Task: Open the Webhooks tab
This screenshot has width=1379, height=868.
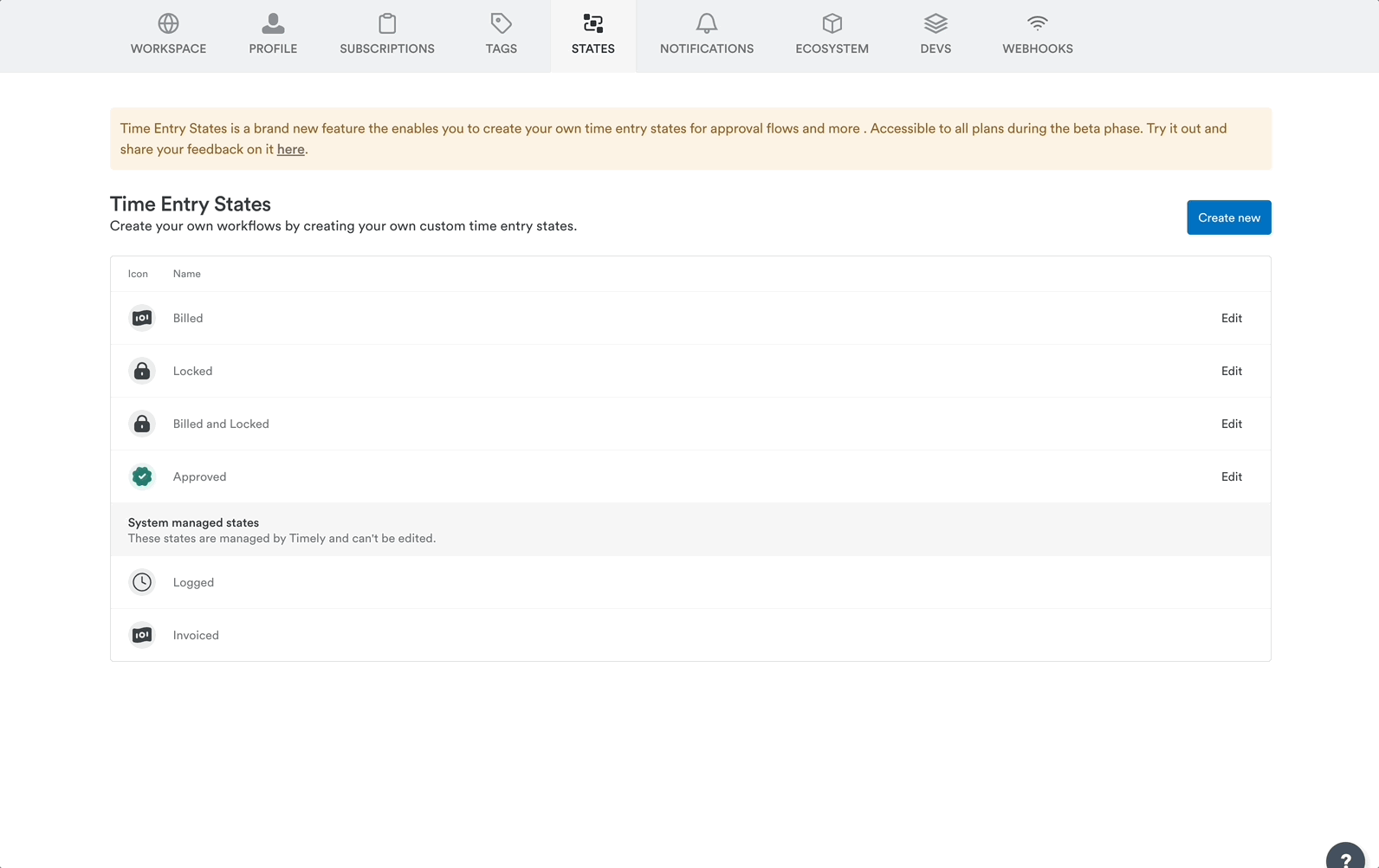Action: point(1038,36)
